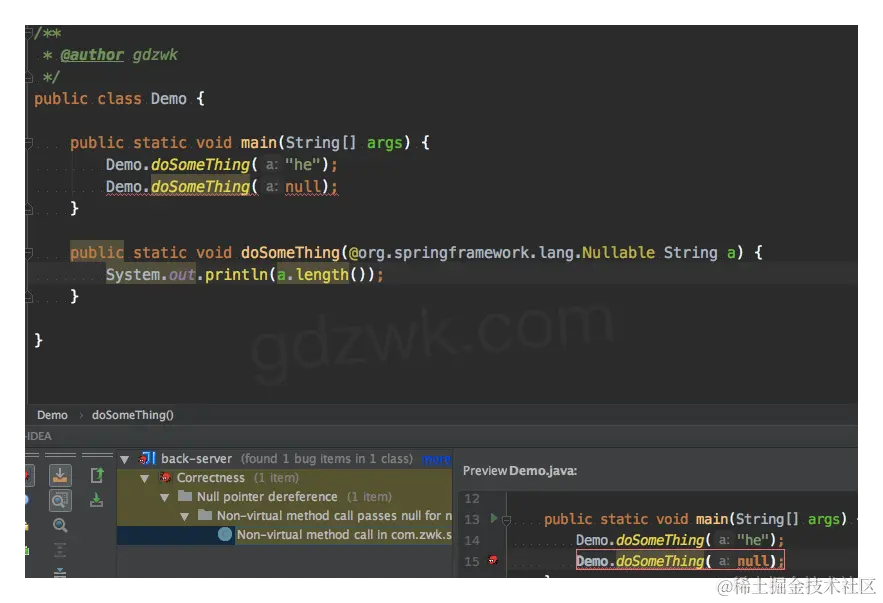Click the 'Nullable' annotation in the editor
The width and height of the screenshot is (883, 603).
click(x=618, y=252)
